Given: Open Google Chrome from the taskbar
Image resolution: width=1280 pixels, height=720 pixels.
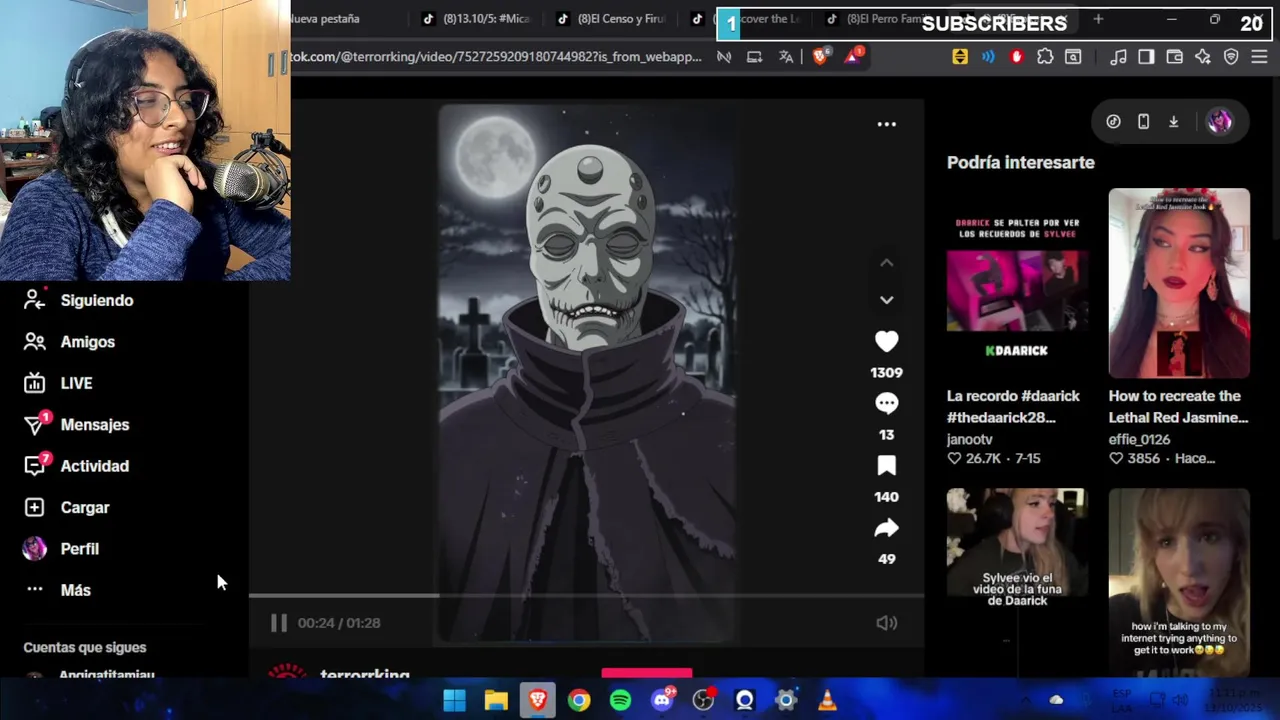Looking at the screenshot, I should 579,700.
